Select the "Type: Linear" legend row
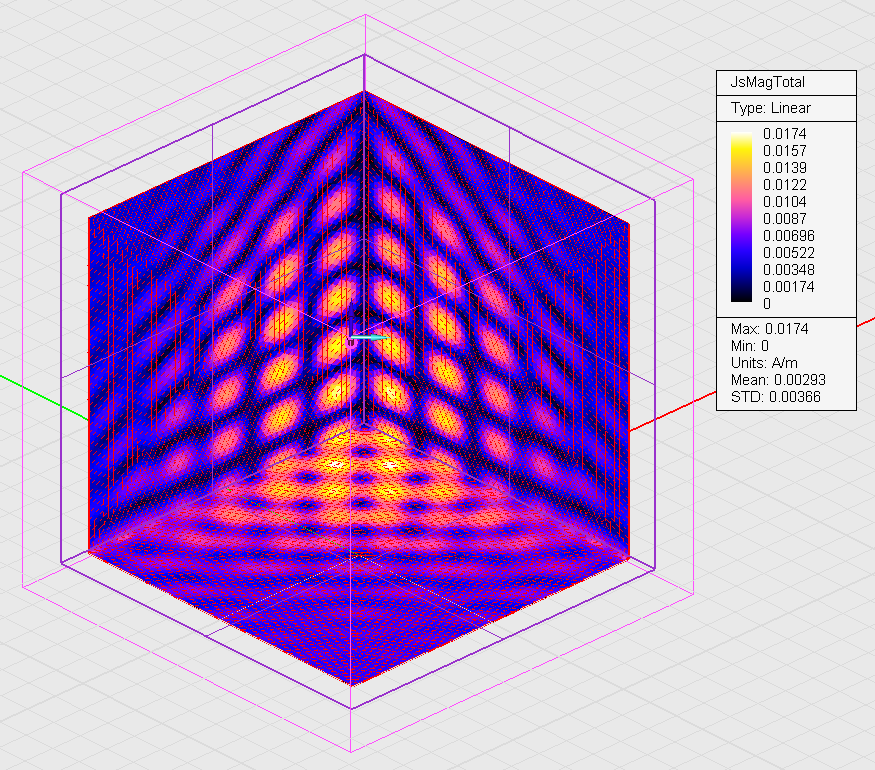 pyautogui.click(x=771, y=108)
